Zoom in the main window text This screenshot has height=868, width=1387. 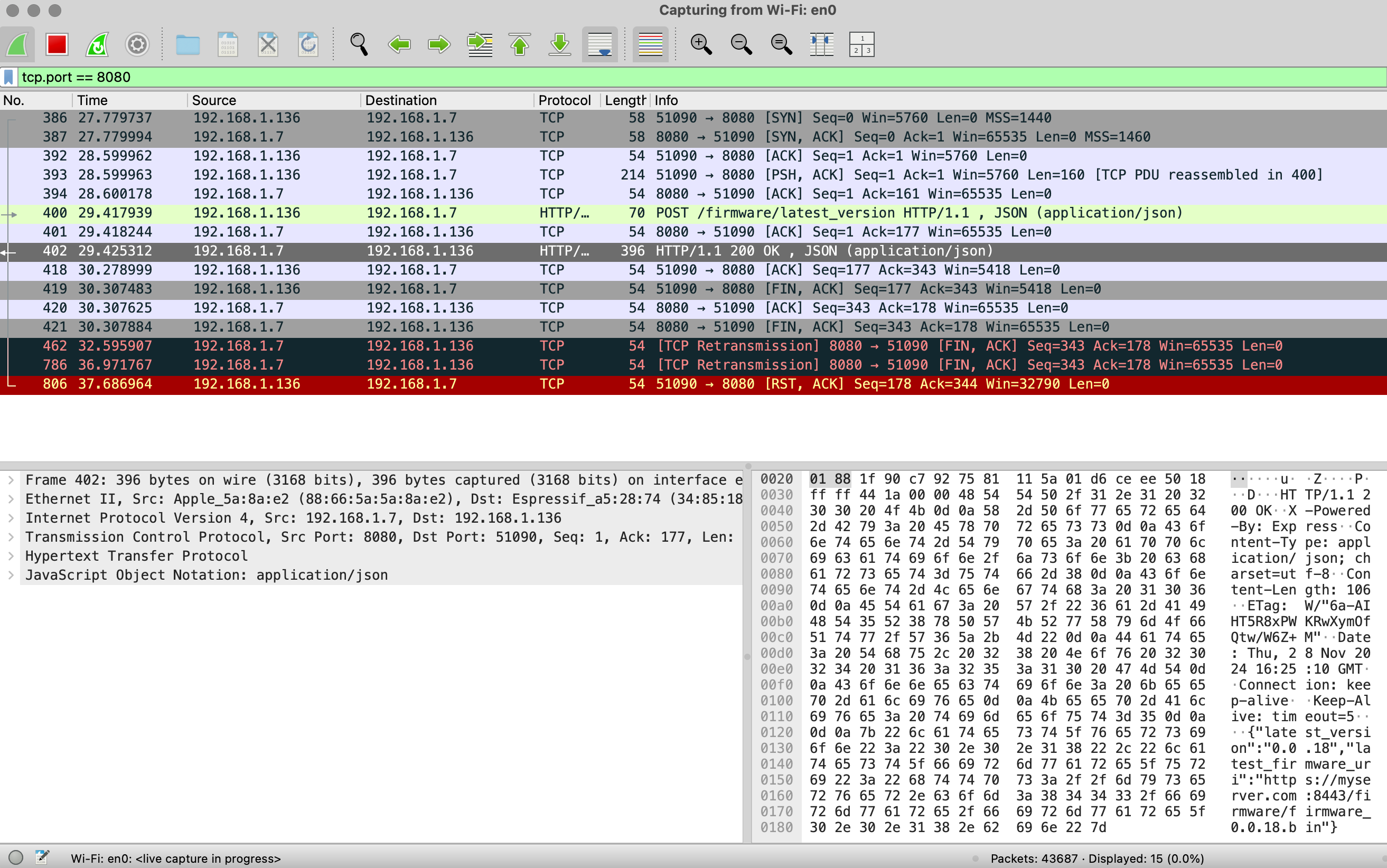point(701,44)
